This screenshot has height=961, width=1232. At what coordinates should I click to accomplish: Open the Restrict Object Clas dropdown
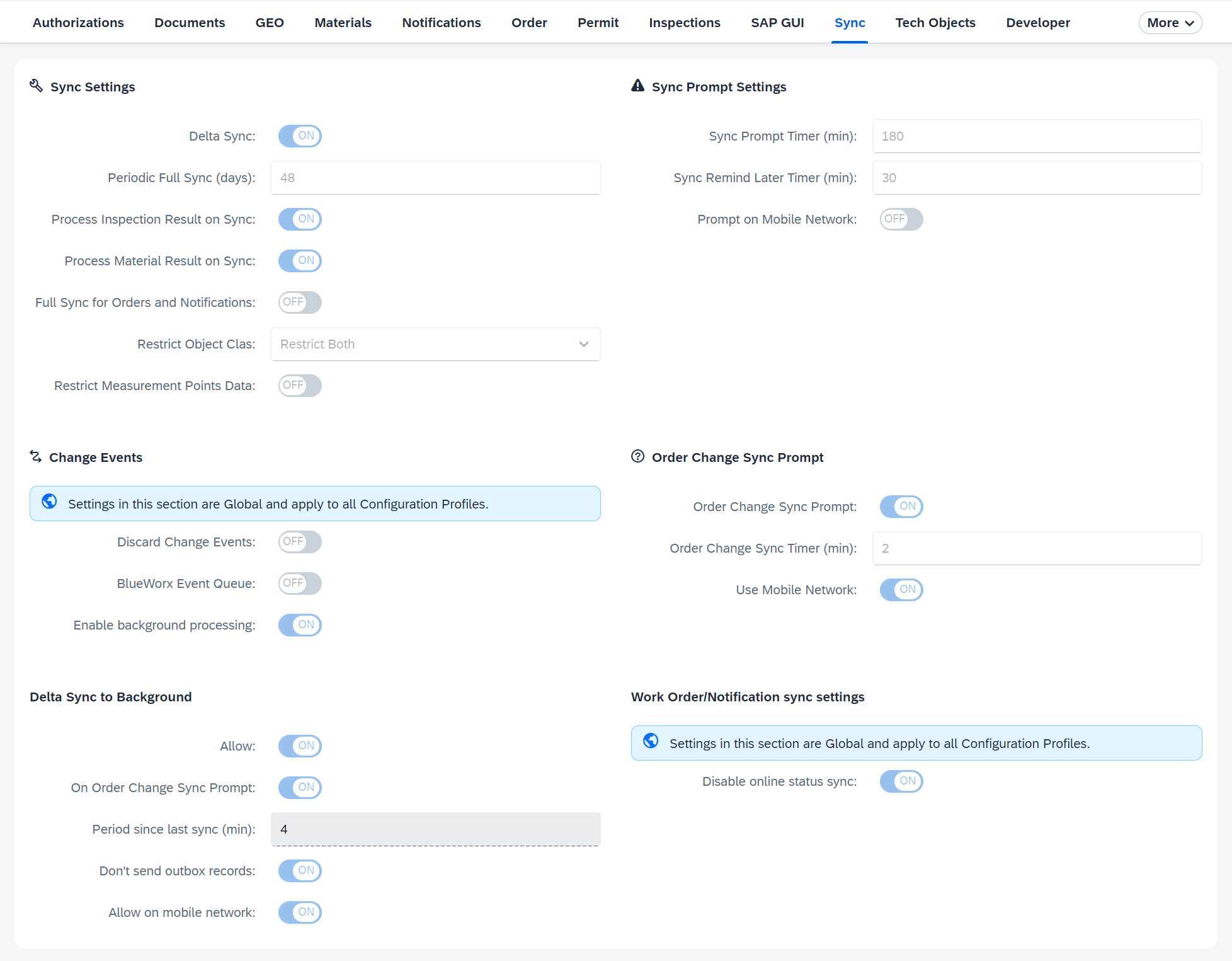coord(435,344)
